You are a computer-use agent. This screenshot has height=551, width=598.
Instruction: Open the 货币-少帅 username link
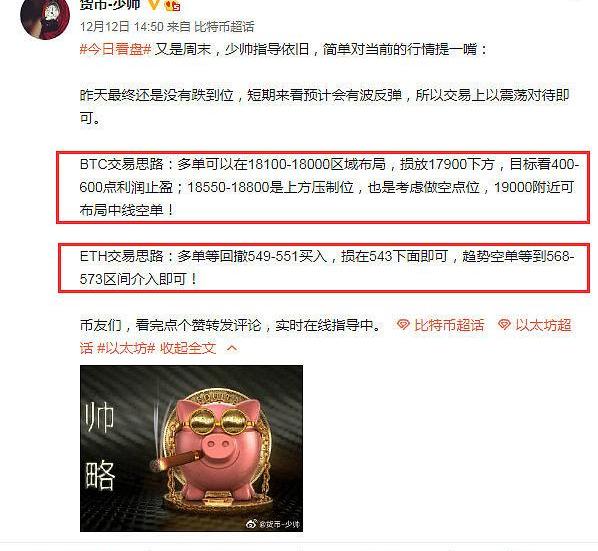[110, 4]
